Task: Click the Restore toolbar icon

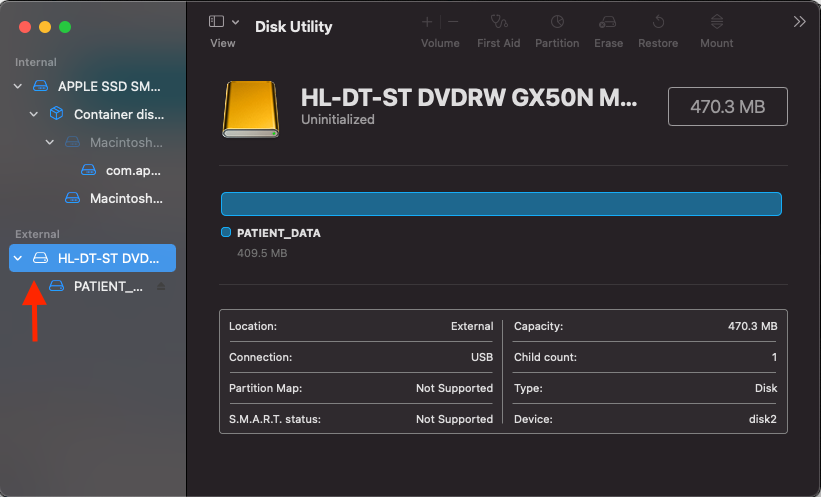Action: pos(658,22)
